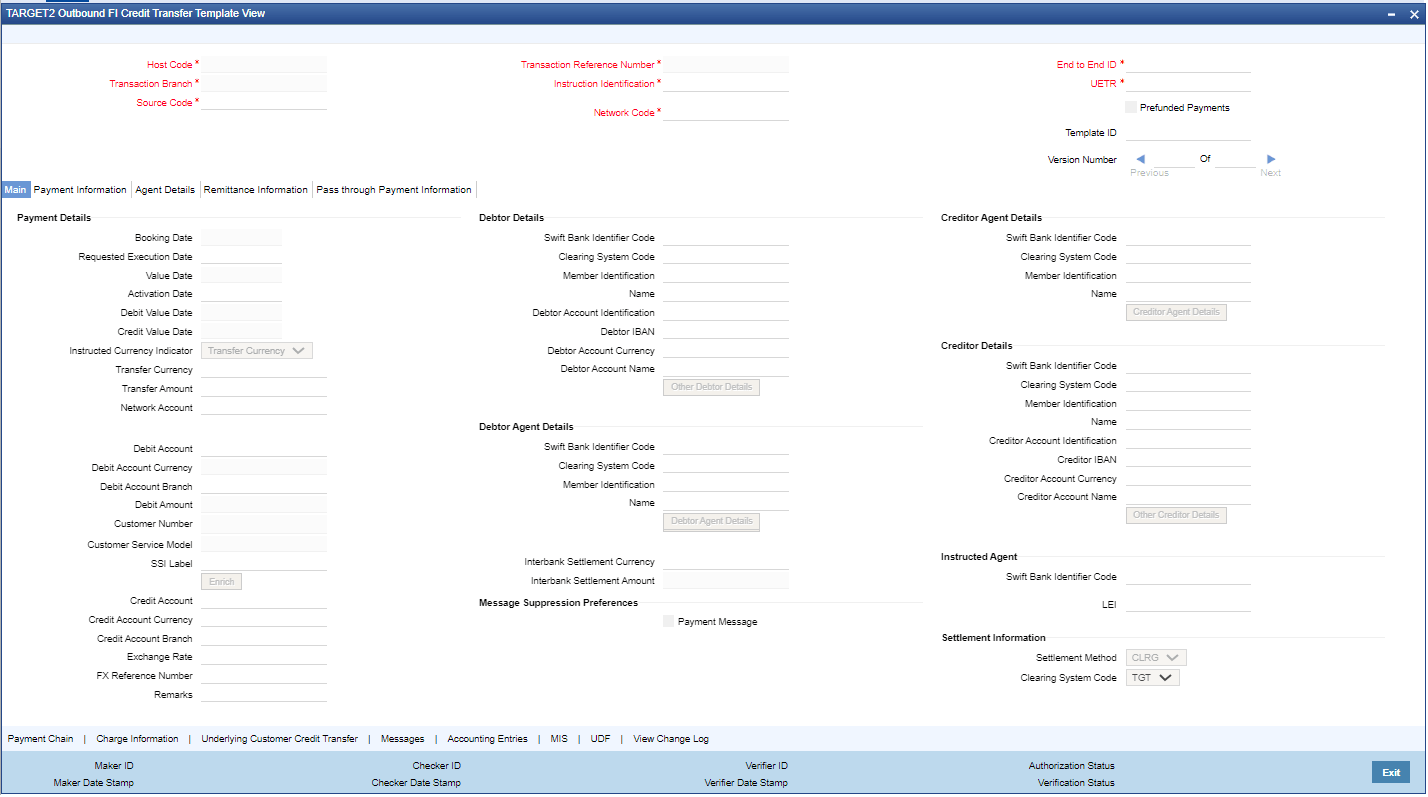Open Underlying Customer Credit Transfer link
The width and height of the screenshot is (1428, 797).
pos(279,739)
